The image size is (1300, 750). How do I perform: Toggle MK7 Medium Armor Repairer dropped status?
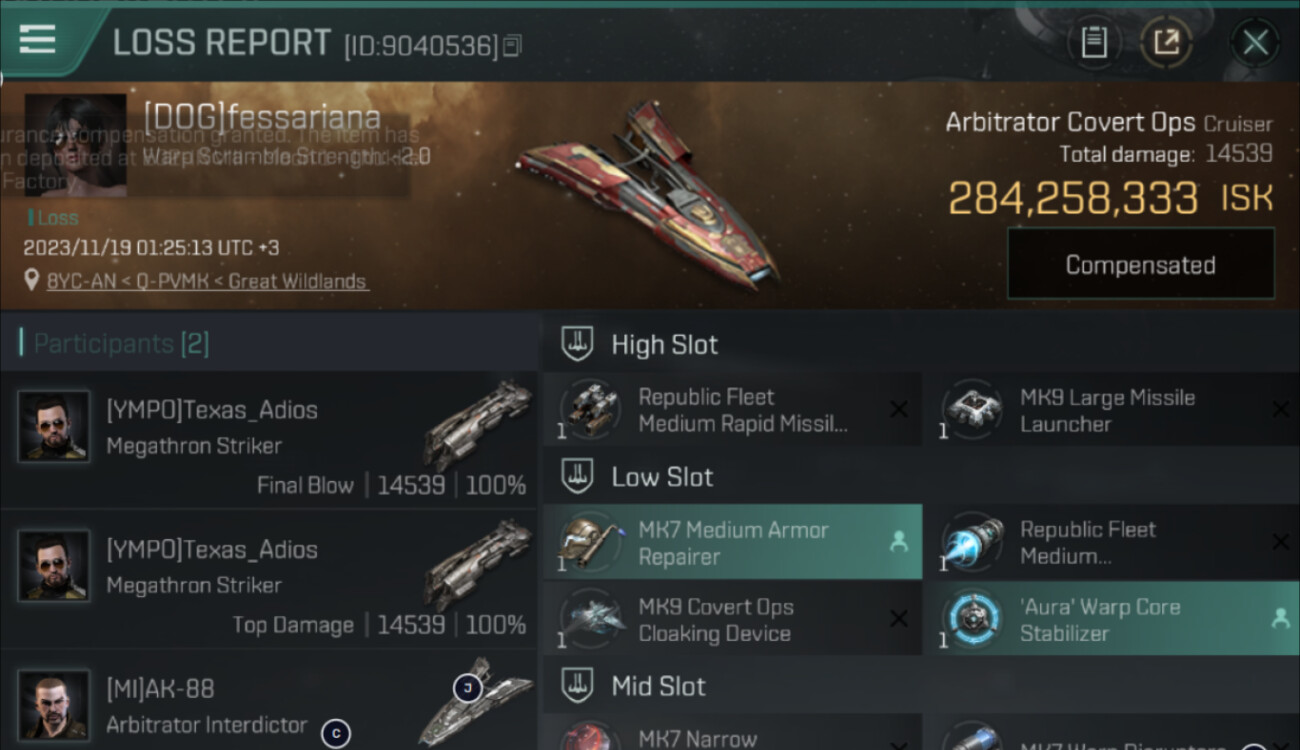(x=898, y=542)
